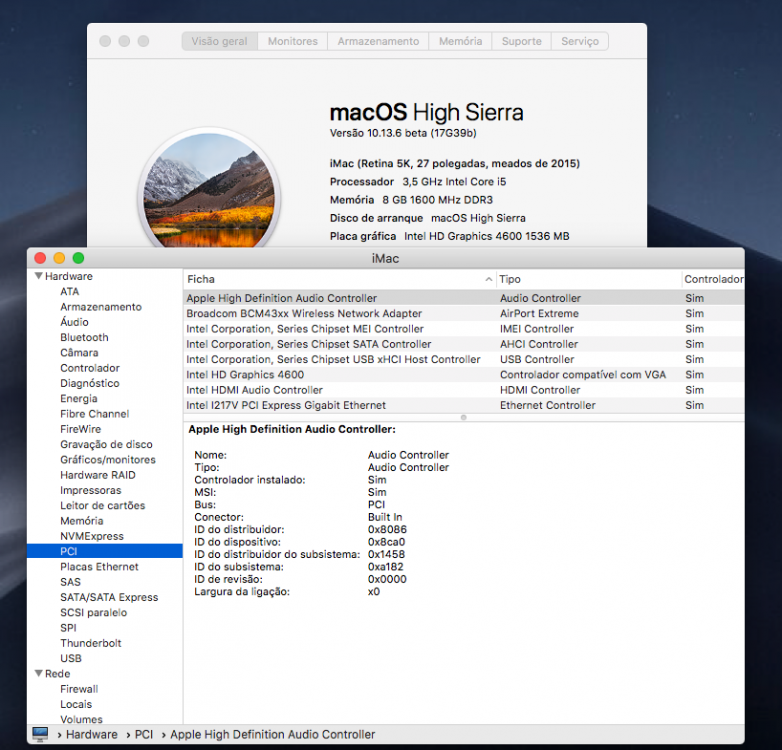This screenshot has width=782, height=750.
Task: Sort the table by Ficha column
Action: pyautogui.click(x=340, y=279)
